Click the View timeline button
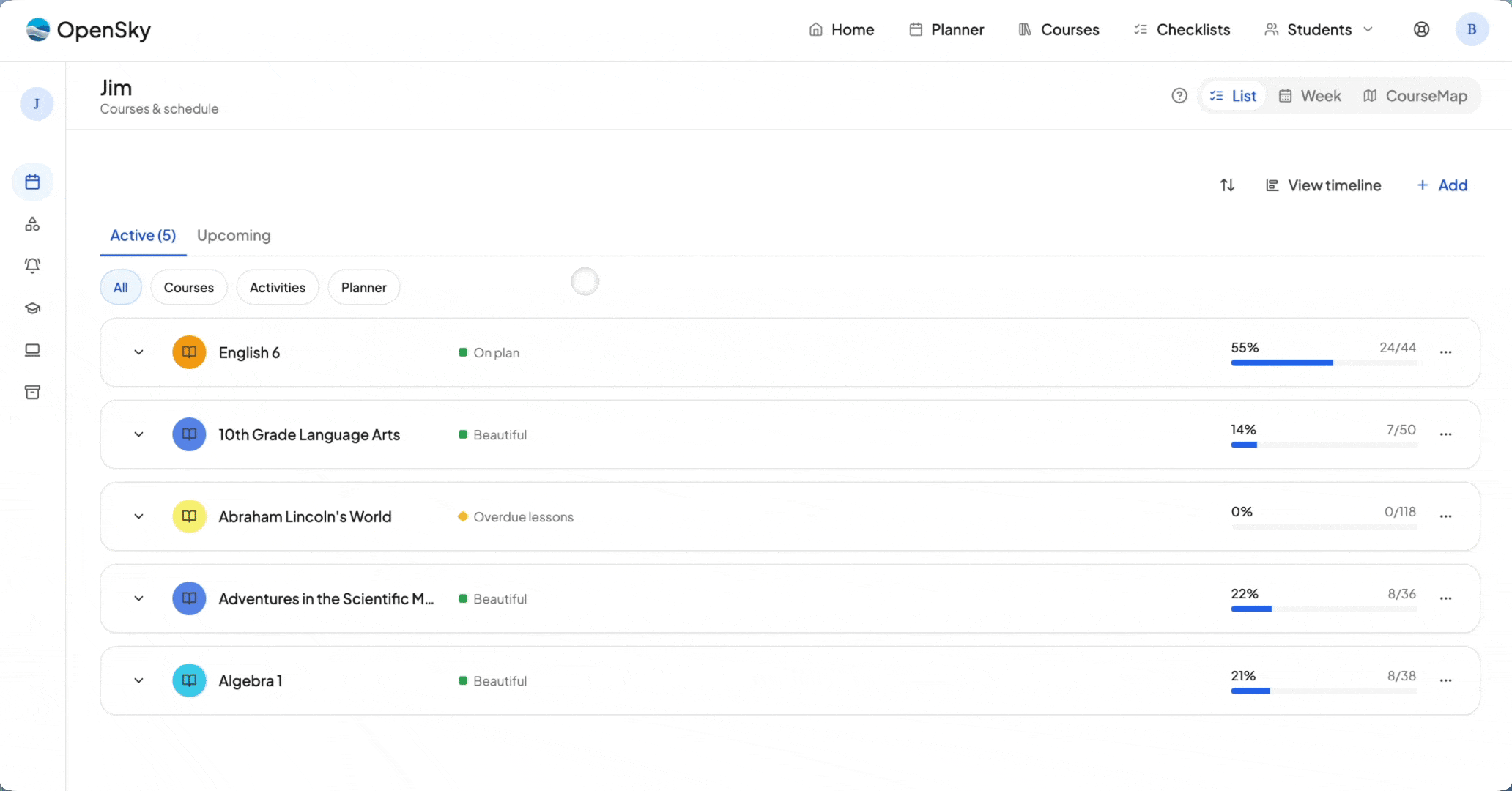 pyautogui.click(x=1323, y=185)
